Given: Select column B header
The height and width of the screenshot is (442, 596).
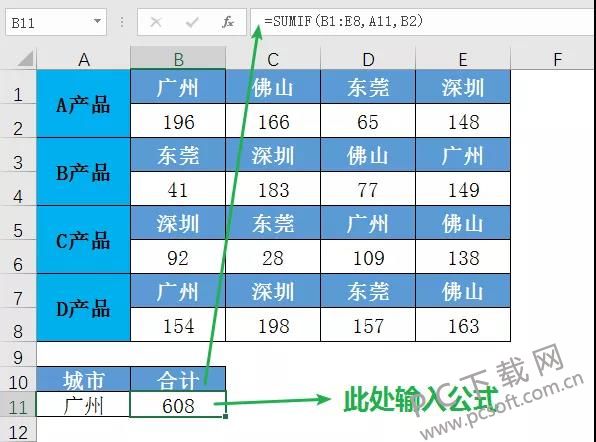Looking at the screenshot, I should click(x=178, y=59).
